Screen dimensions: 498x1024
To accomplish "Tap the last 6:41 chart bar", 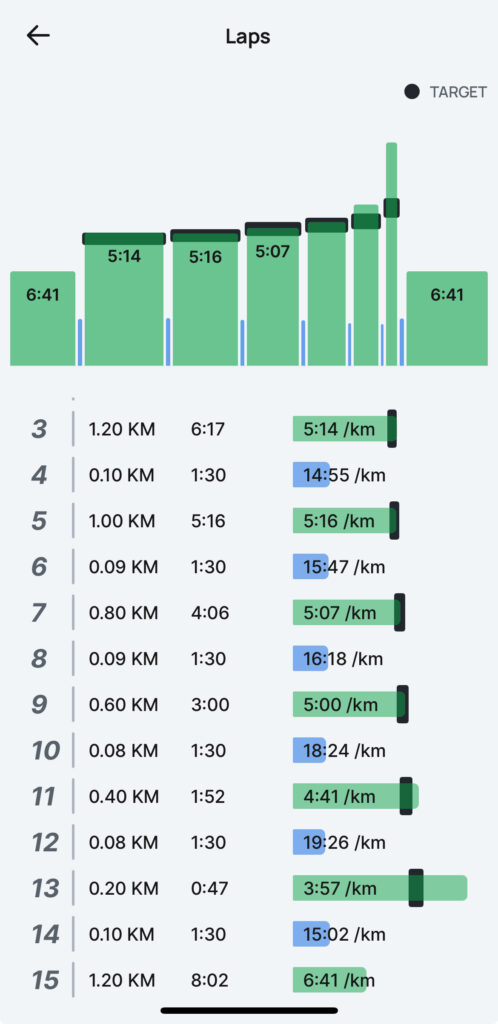I will (x=447, y=319).
